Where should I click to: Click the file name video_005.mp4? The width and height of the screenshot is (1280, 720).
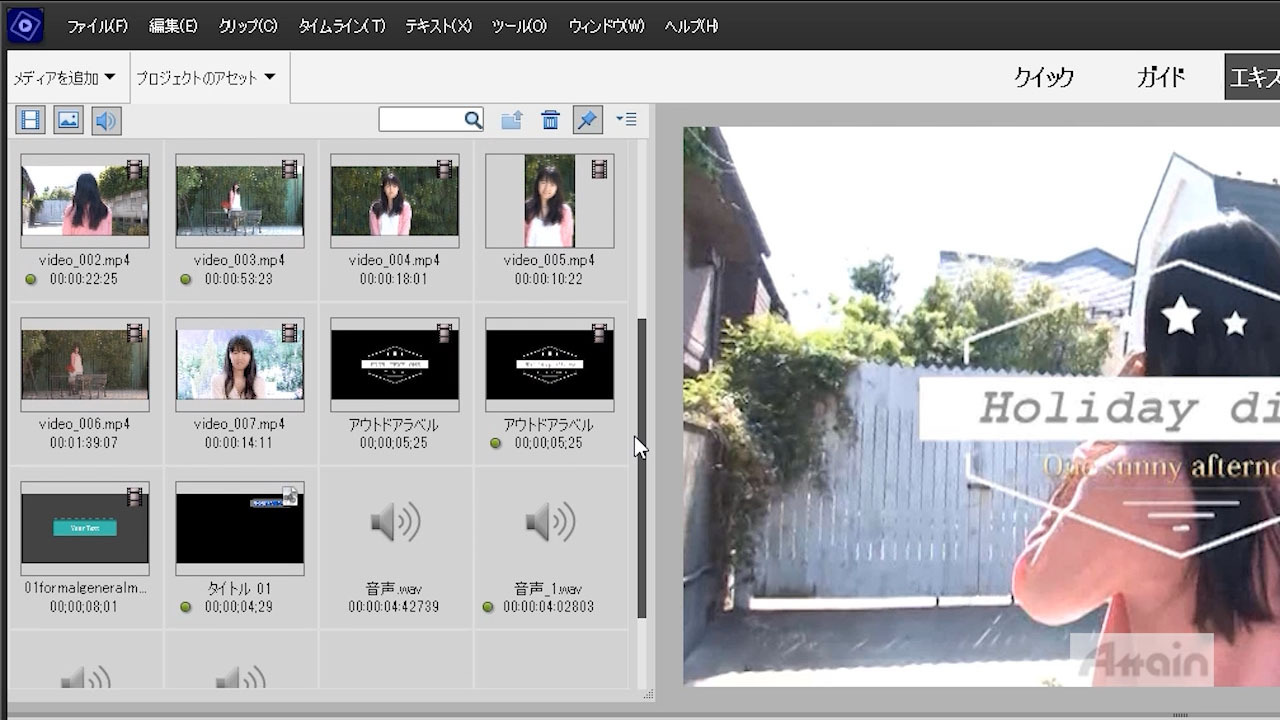tap(550, 260)
